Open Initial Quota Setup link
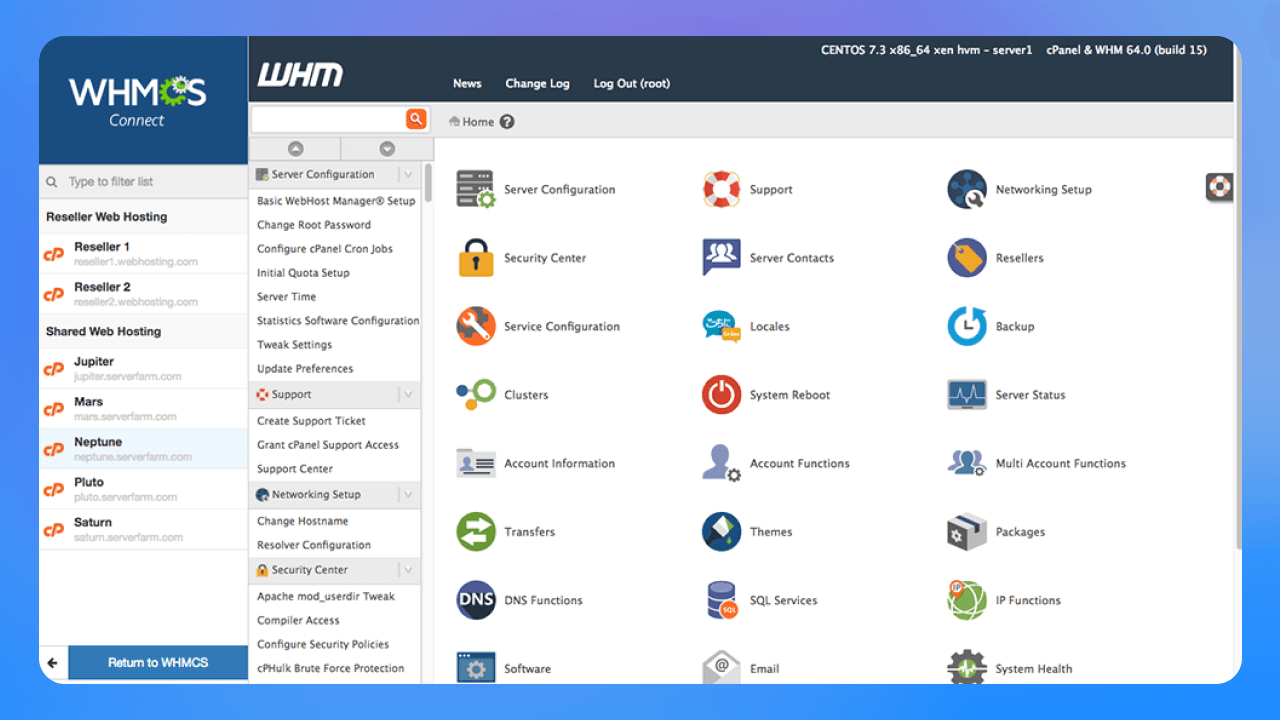The width and height of the screenshot is (1280, 720). pyautogui.click(x=303, y=273)
